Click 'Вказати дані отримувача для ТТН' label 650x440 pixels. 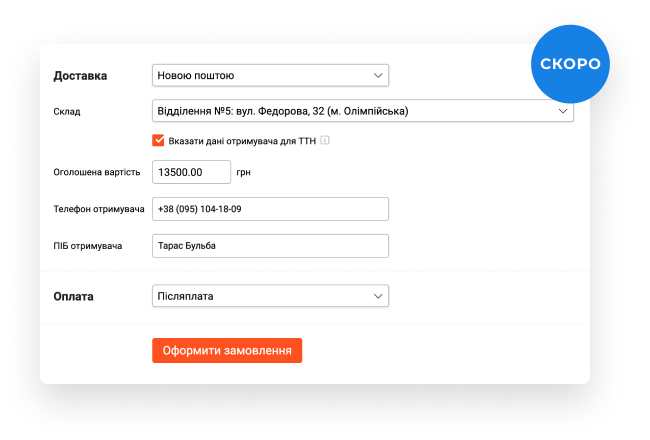pyautogui.click(x=242, y=141)
